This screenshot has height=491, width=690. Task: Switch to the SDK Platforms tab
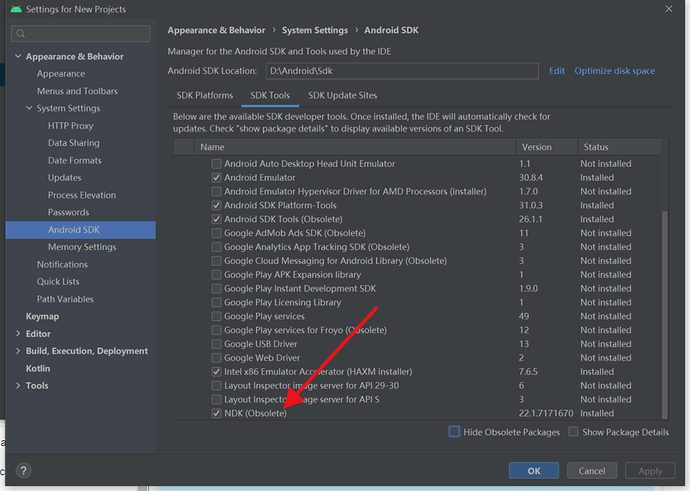coord(205,96)
